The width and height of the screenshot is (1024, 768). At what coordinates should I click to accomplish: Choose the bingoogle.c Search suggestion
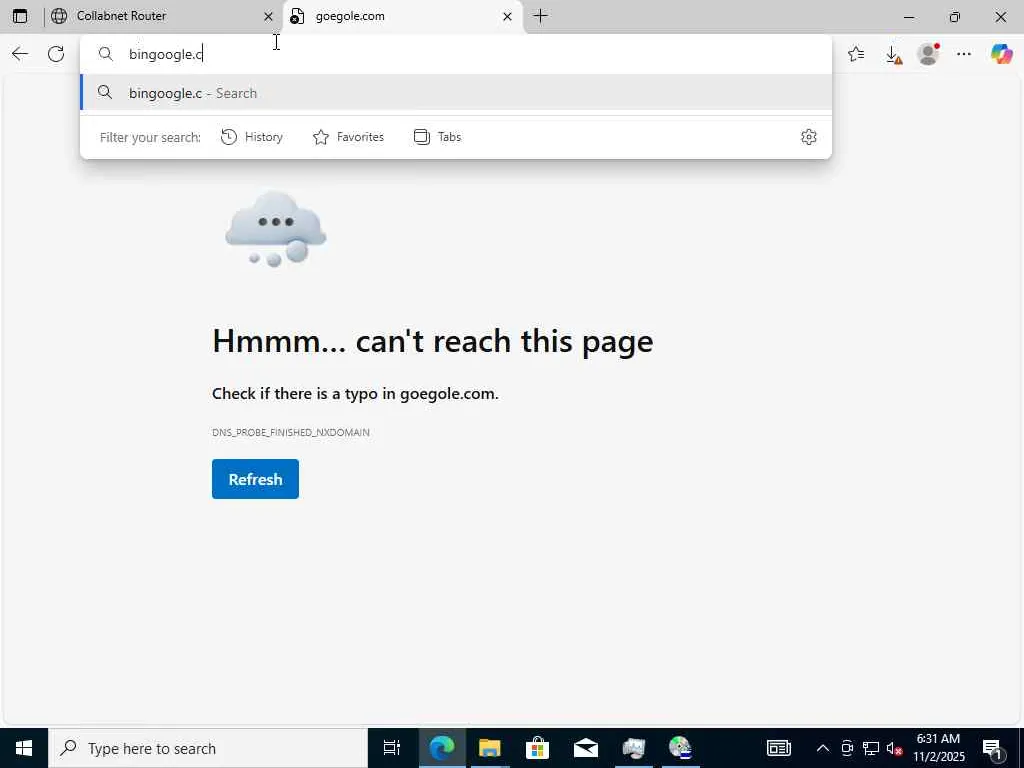click(456, 93)
